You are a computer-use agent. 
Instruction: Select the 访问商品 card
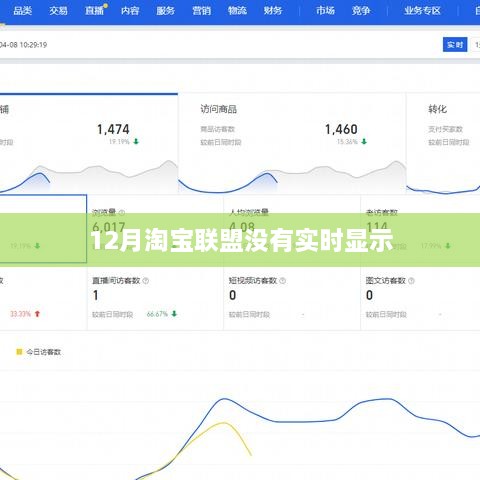coord(292,144)
